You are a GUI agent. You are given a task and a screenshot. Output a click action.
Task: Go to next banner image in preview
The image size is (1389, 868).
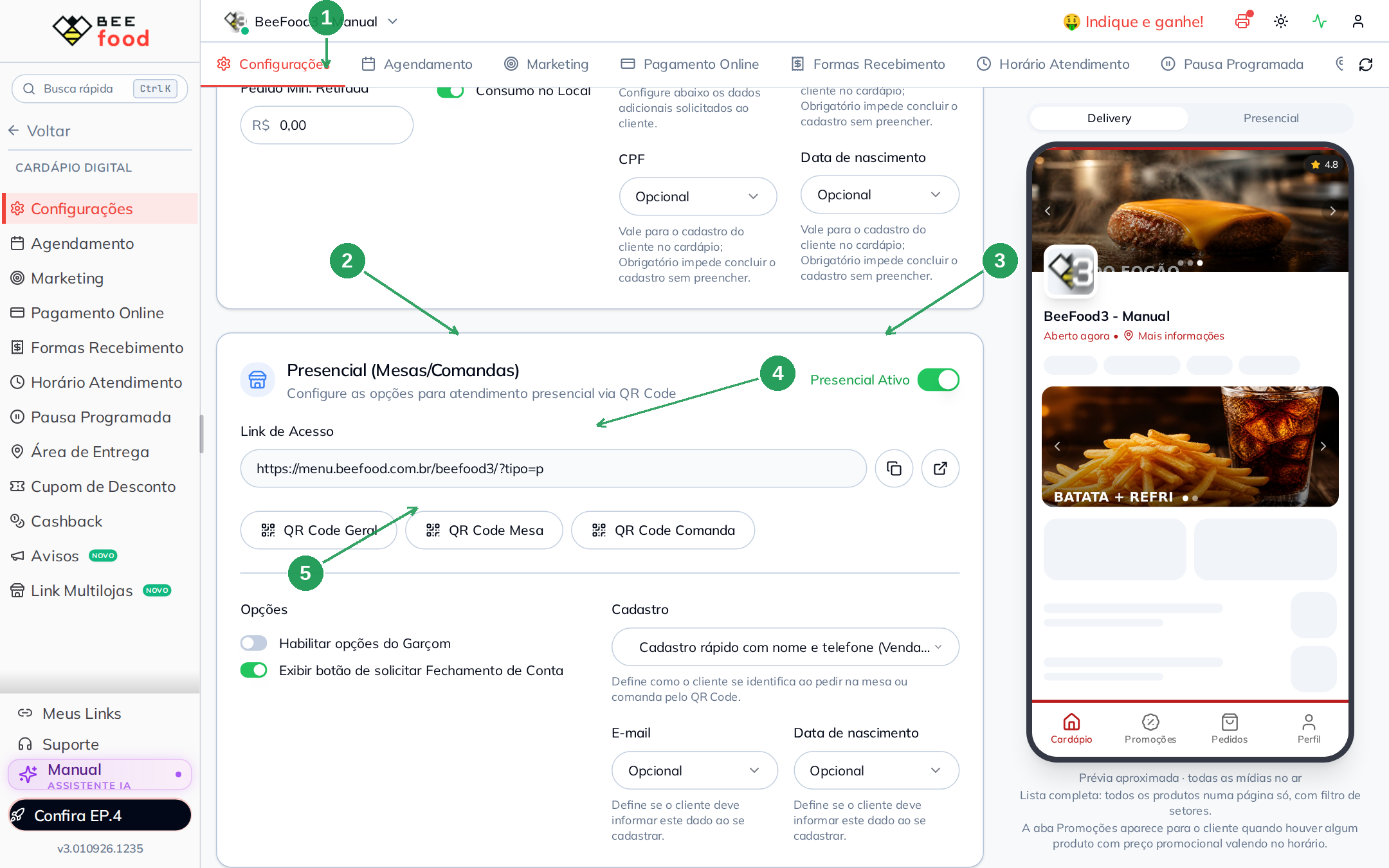click(x=1332, y=211)
